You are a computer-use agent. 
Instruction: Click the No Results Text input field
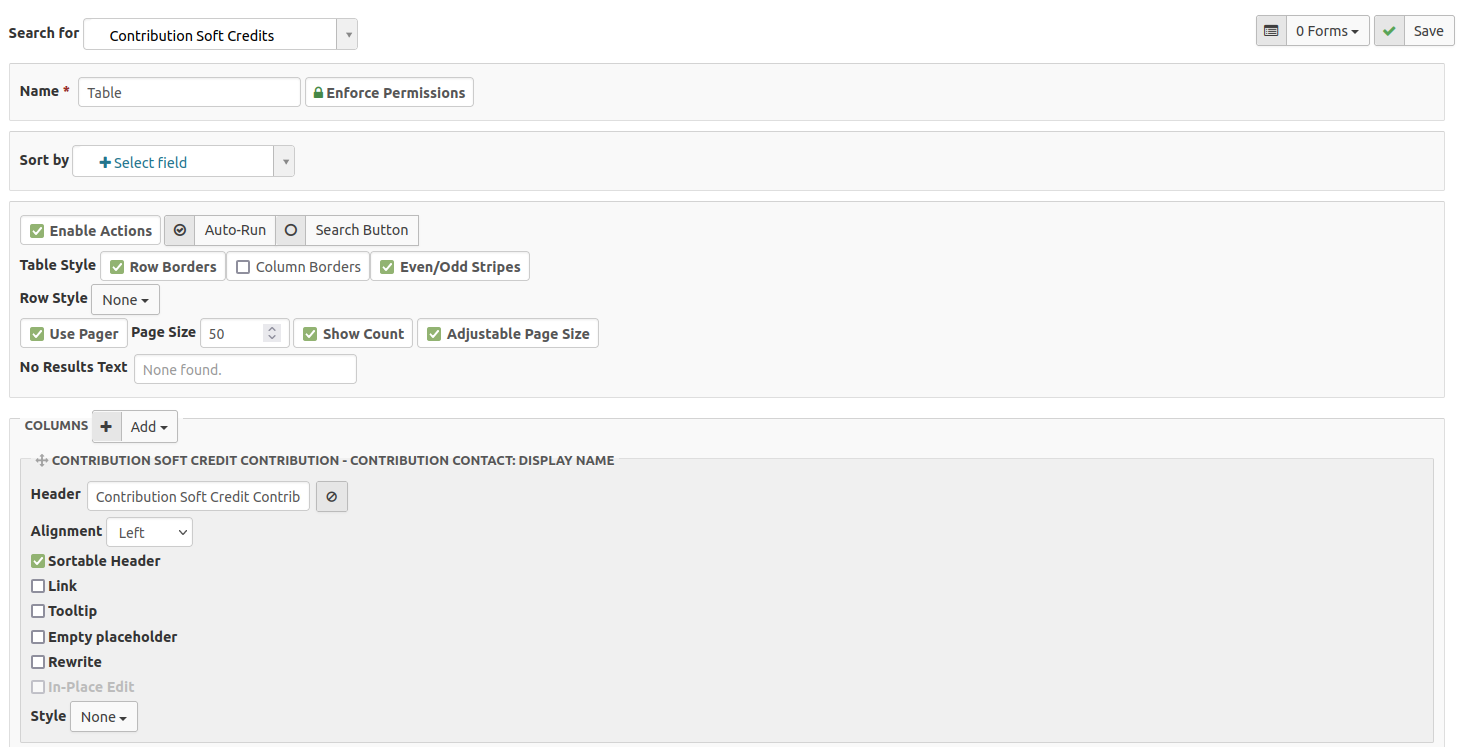[x=245, y=370]
